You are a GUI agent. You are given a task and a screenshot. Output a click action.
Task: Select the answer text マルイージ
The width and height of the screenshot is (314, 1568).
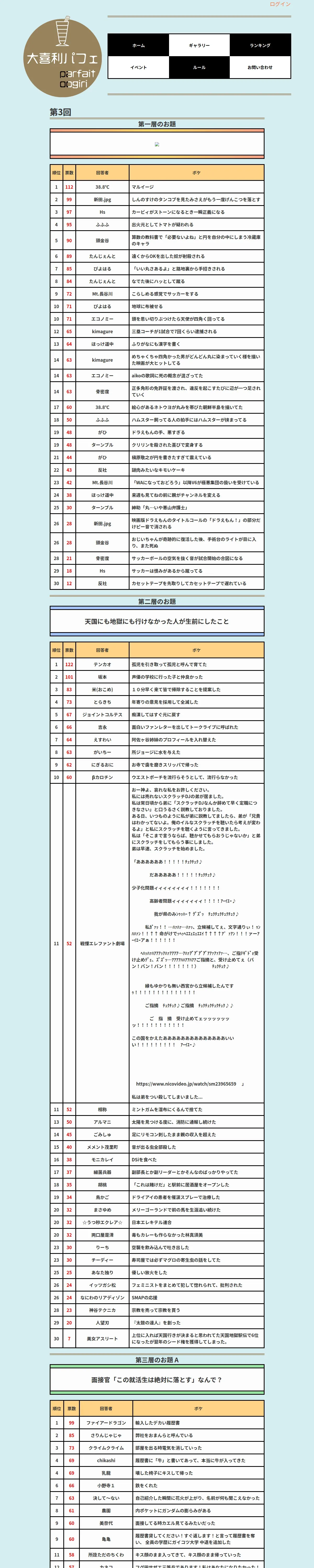pos(143,187)
